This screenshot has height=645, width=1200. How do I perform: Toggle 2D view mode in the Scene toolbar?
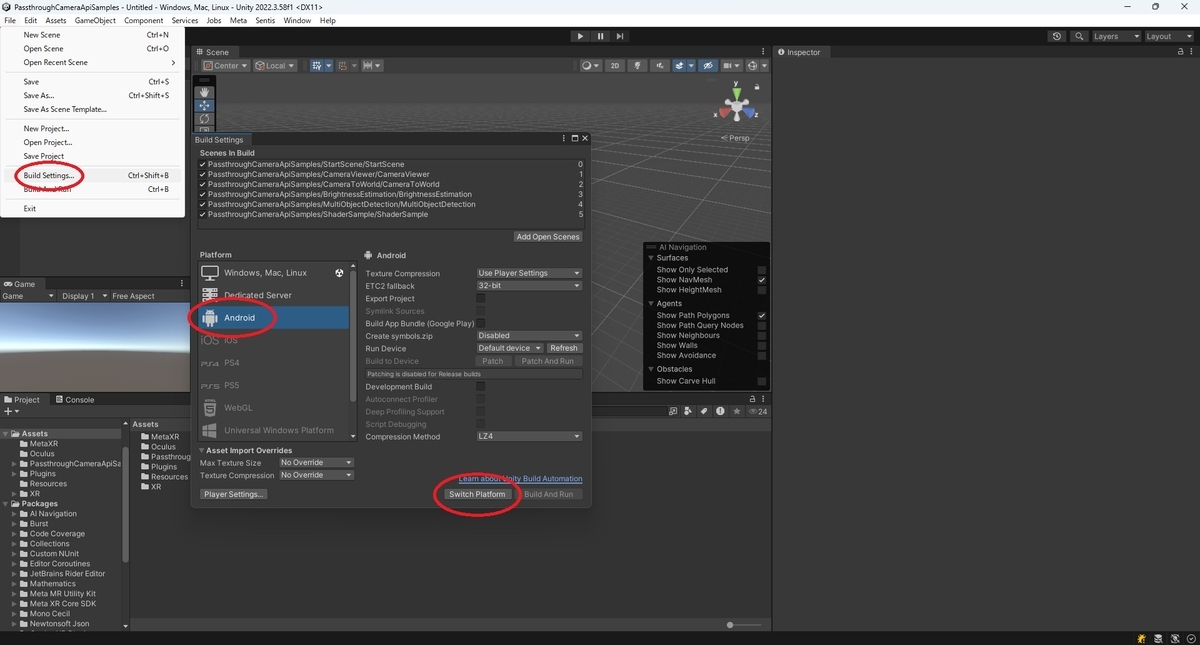pyautogui.click(x=614, y=65)
